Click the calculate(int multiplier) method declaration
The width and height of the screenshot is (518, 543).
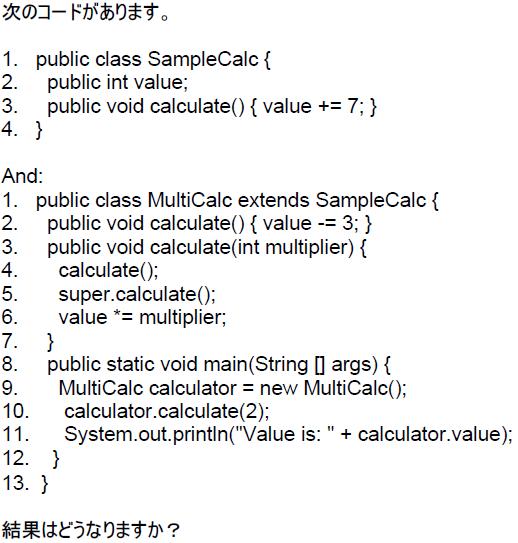click(184, 248)
